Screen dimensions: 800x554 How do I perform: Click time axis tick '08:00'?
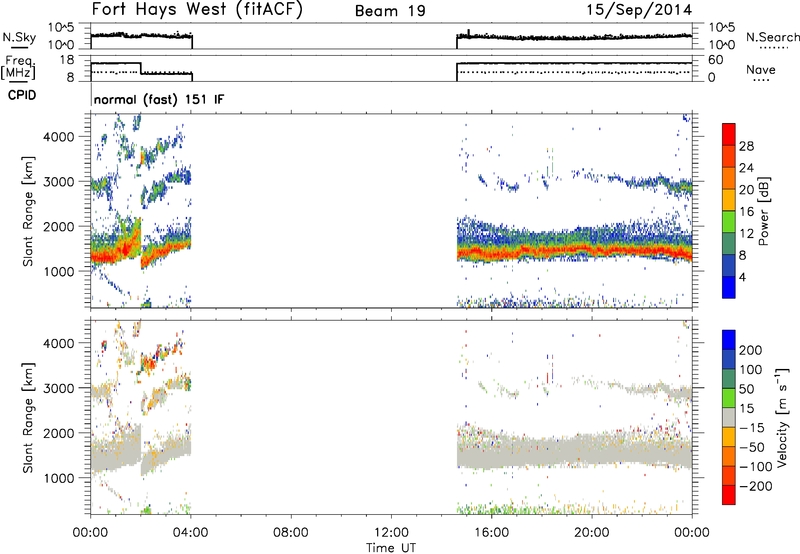[291, 533]
